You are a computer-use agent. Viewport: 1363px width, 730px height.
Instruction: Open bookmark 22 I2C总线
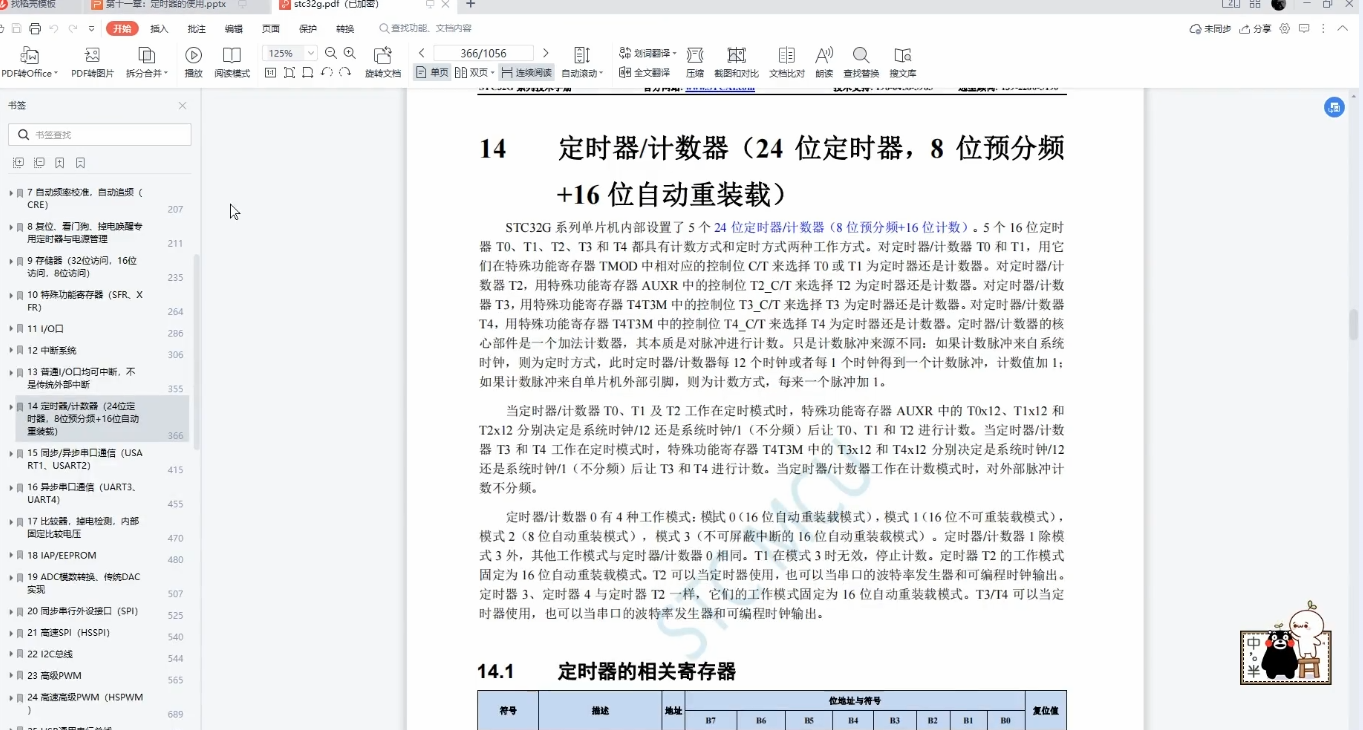50,654
